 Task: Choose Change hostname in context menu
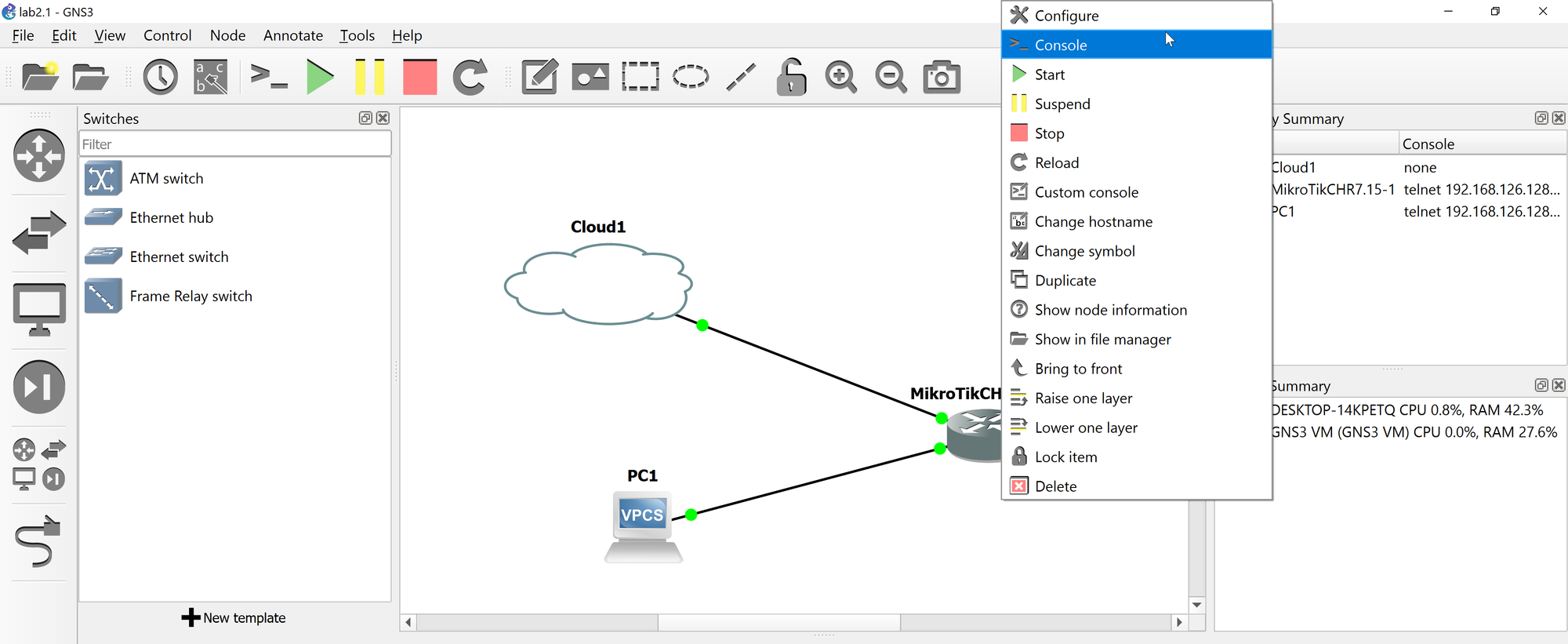[x=1137, y=221]
